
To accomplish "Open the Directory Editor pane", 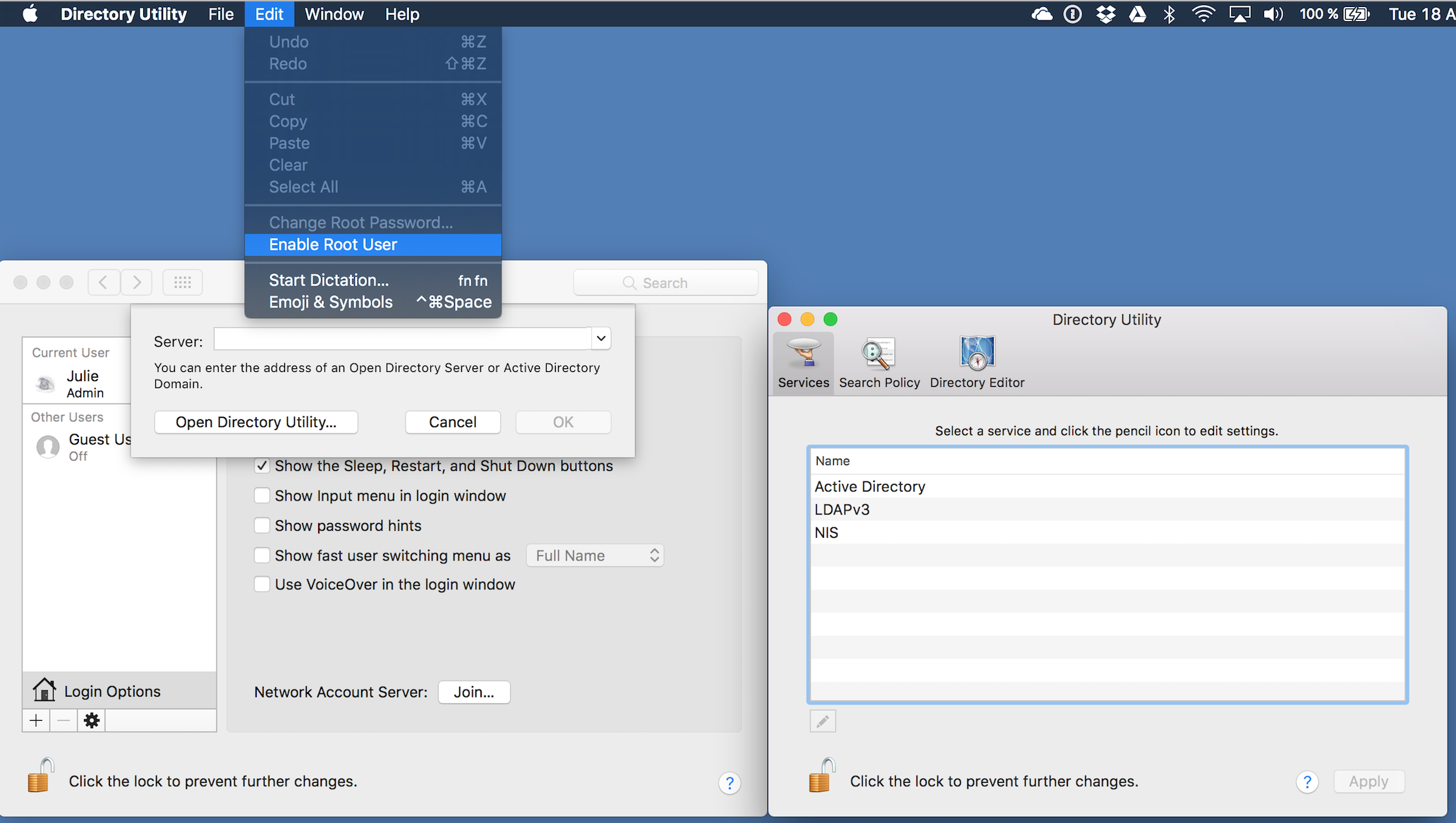I will click(977, 364).
